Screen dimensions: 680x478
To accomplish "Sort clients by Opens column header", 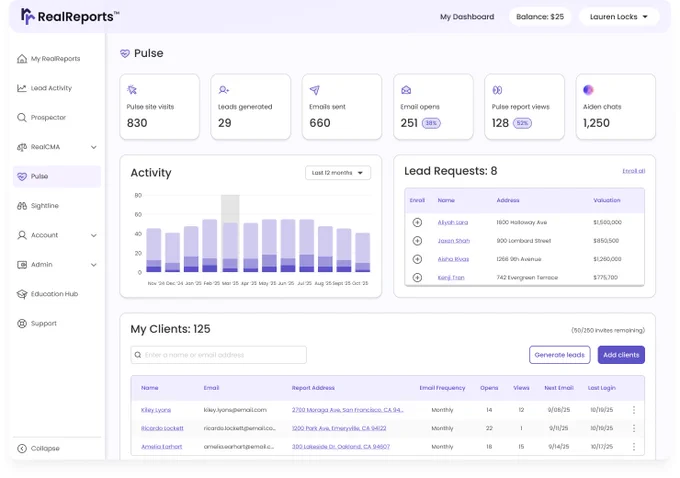I will tap(489, 388).
